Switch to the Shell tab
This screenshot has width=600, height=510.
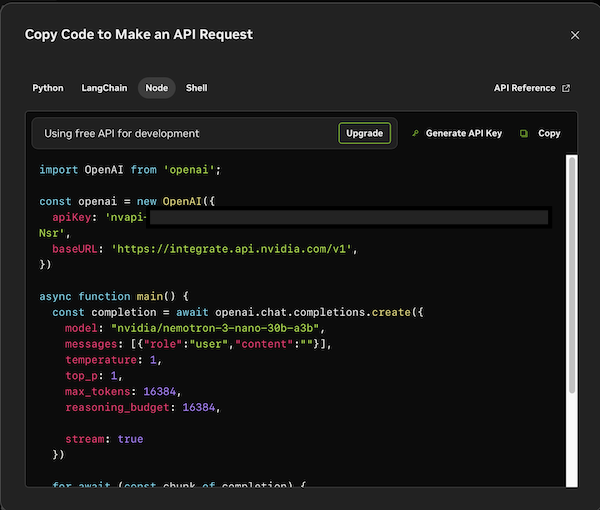196,88
